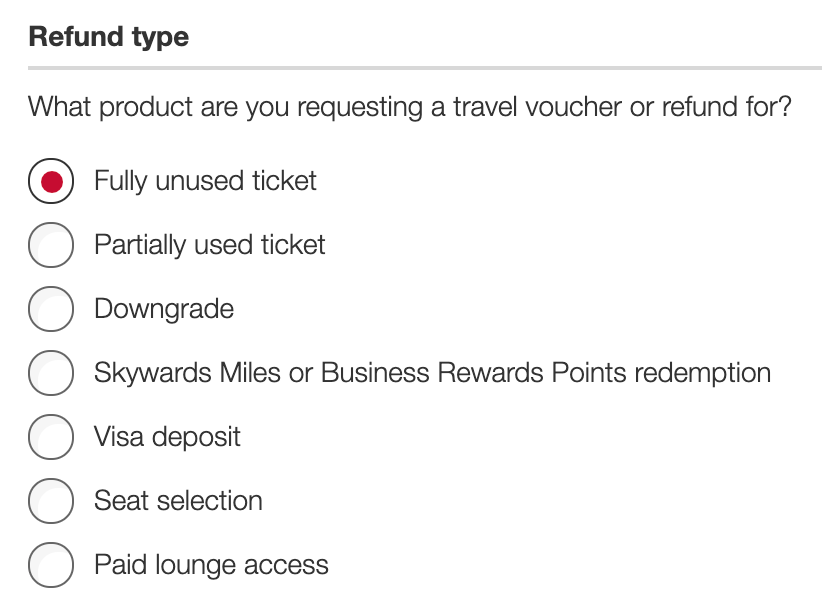
Task: Select the Partially used ticket radio button
Action: coord(50,245)
